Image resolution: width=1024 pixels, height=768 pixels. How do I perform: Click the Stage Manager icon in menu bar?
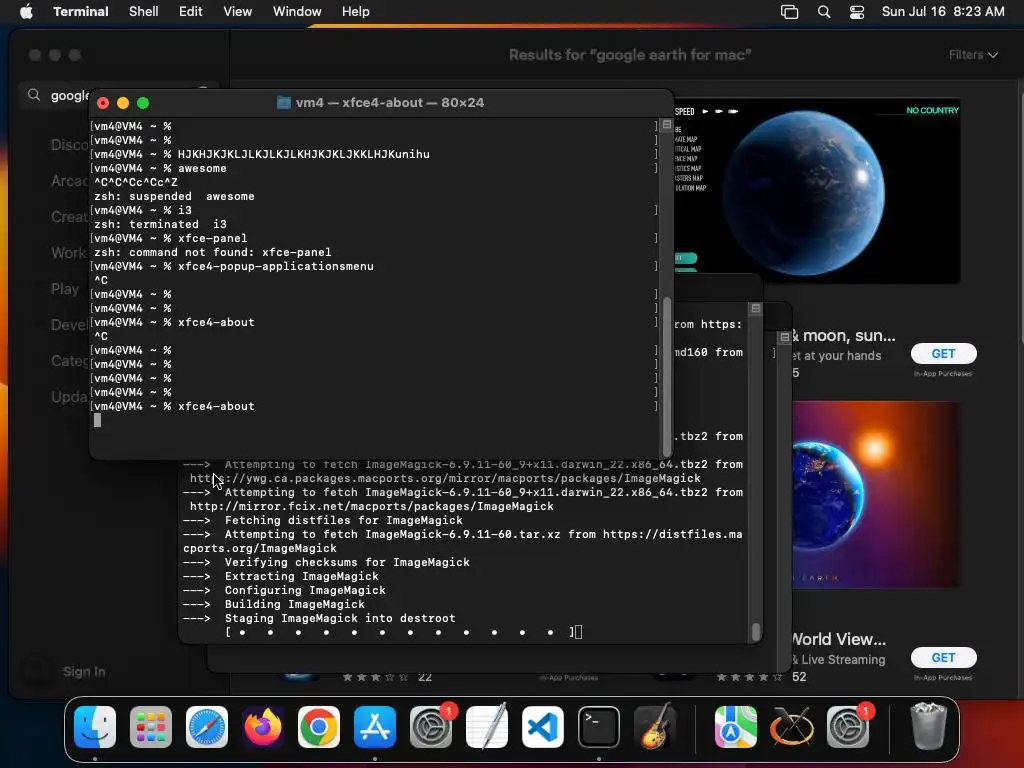coord(790,12)
